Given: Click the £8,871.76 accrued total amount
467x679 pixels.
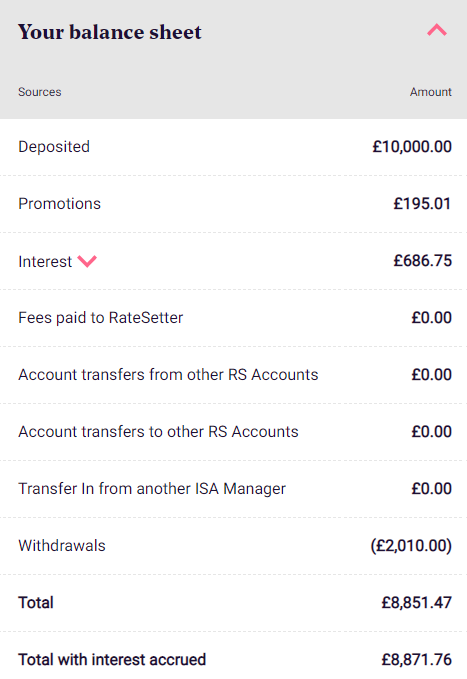Looking at the screenshot, I should (x=416, y=660).
